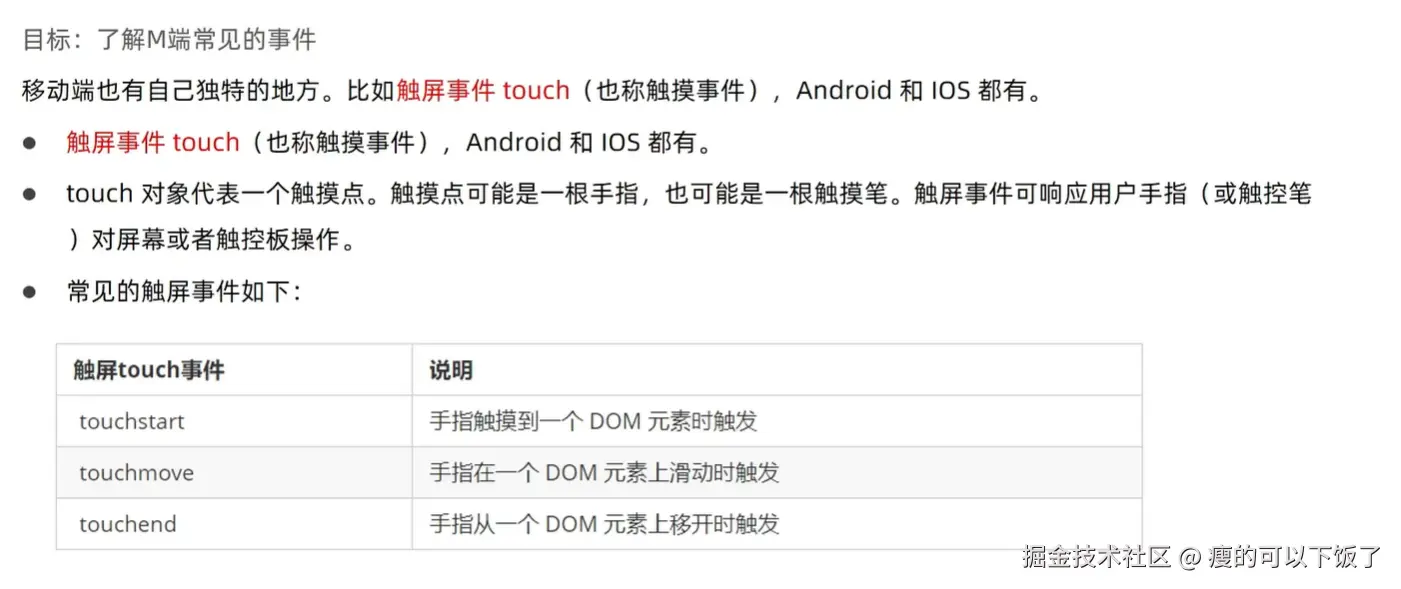
Task: Click the touchend table cell
Action: point(128,524)
